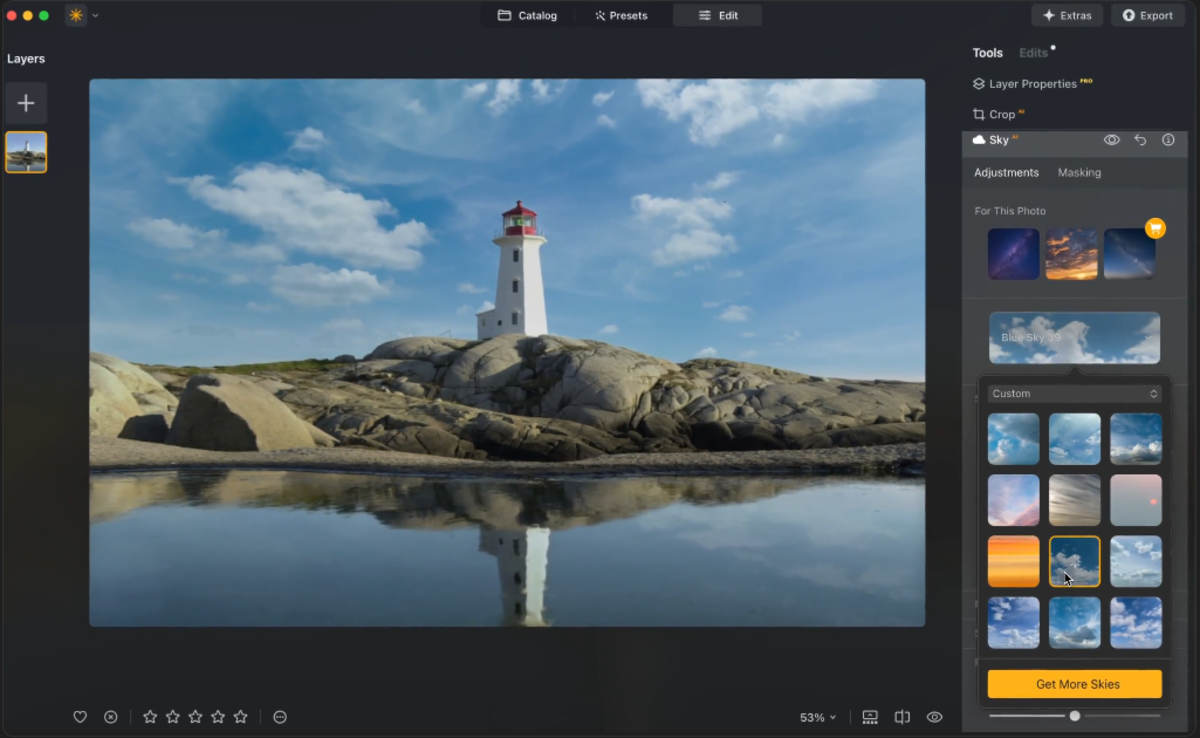View info about the Sky AI tool

(x=1168, y=140)
